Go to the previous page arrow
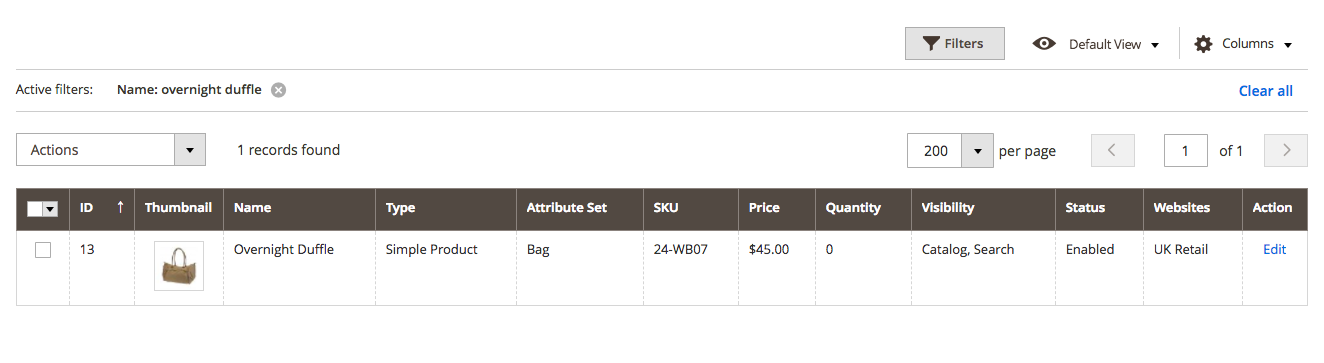The width and height of the screenshot is (1324, 363). [1113, 150]
